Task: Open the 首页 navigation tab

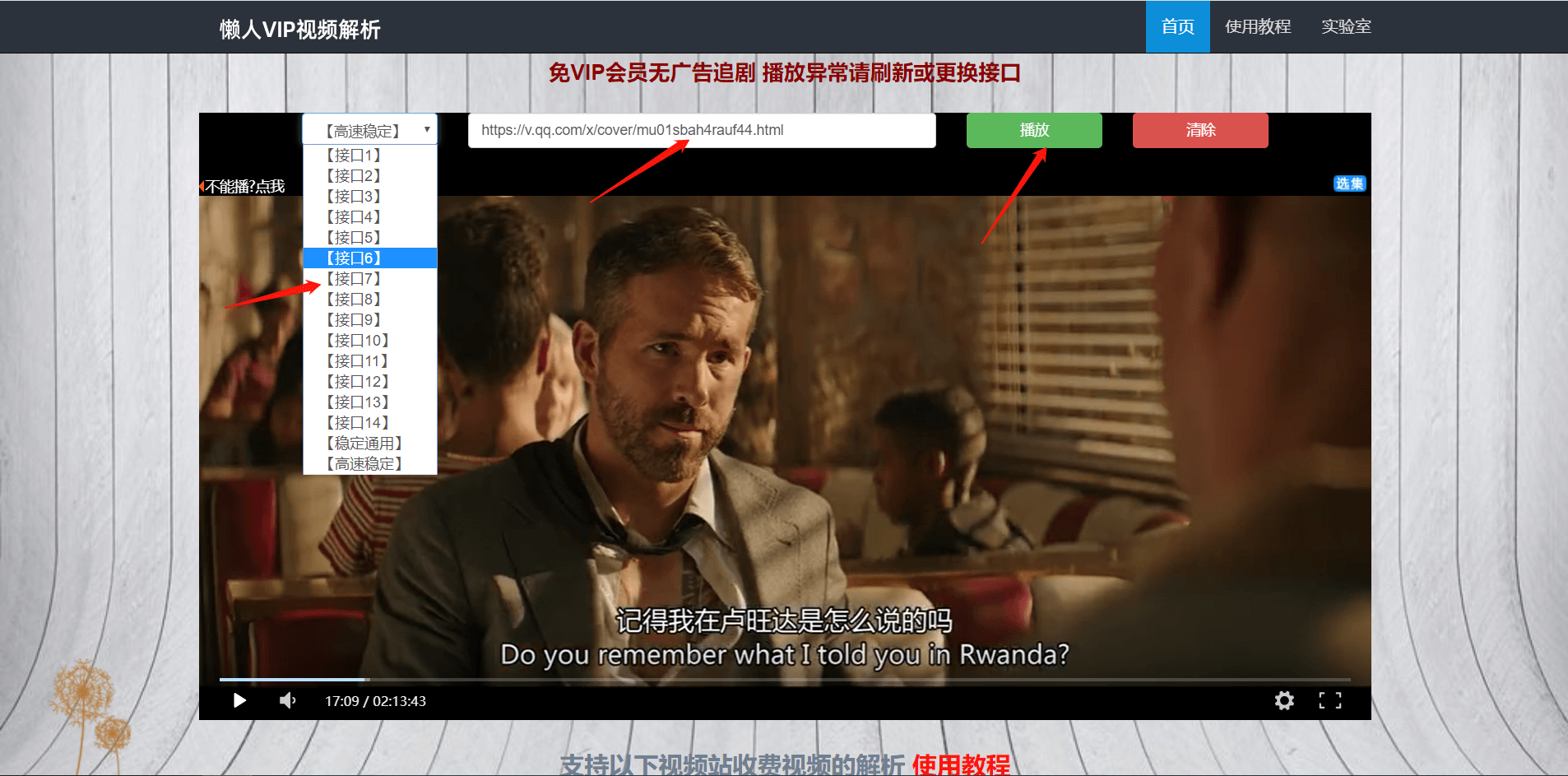Action: coord(1177,27)
